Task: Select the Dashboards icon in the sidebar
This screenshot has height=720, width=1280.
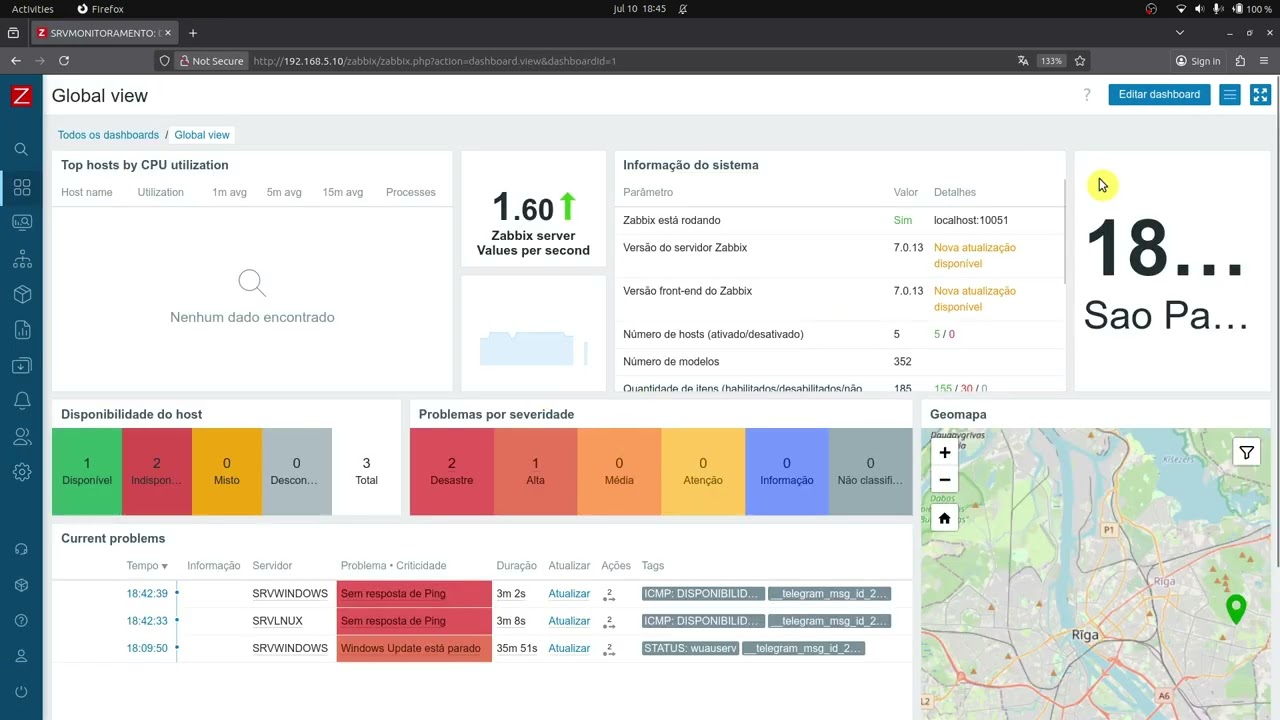Action: coord(21,187)
